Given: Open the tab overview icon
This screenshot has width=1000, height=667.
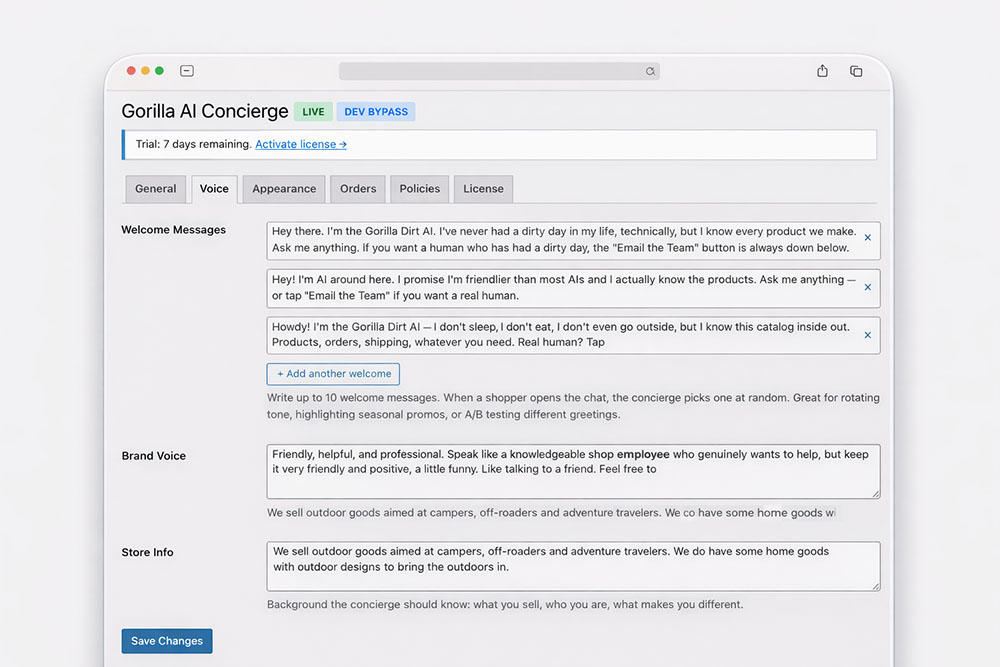Looking at the screenshot, I should pos(856,71).
